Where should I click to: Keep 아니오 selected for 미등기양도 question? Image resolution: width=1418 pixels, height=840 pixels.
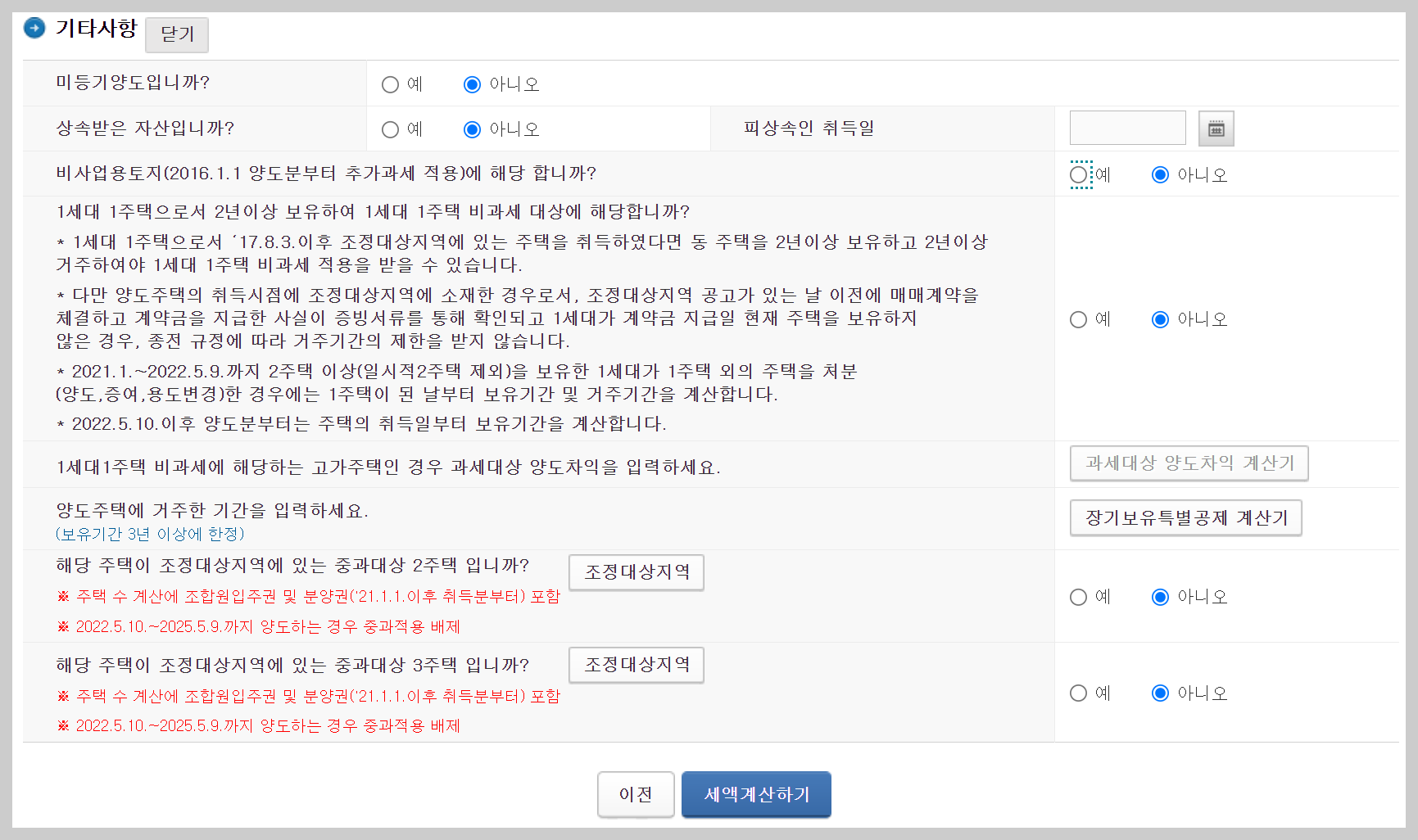pyautogui.click(x=472, y=84)
